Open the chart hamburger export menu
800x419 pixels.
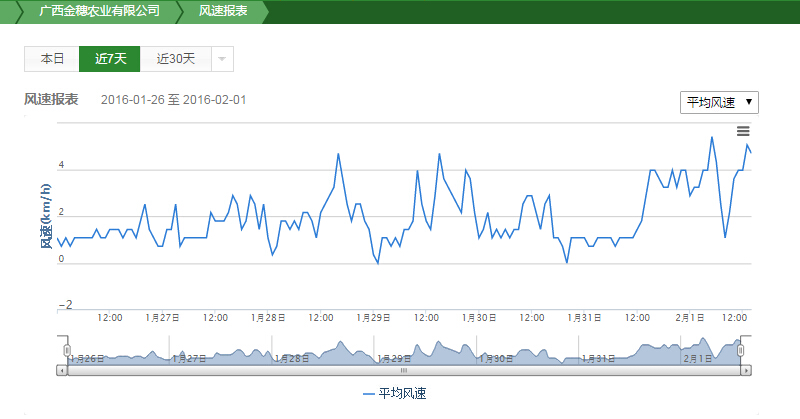(743, 131)
